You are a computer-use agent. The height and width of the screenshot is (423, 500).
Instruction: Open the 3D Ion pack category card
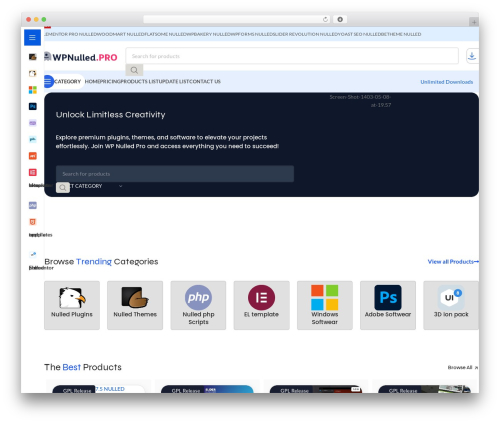point(451,305)
